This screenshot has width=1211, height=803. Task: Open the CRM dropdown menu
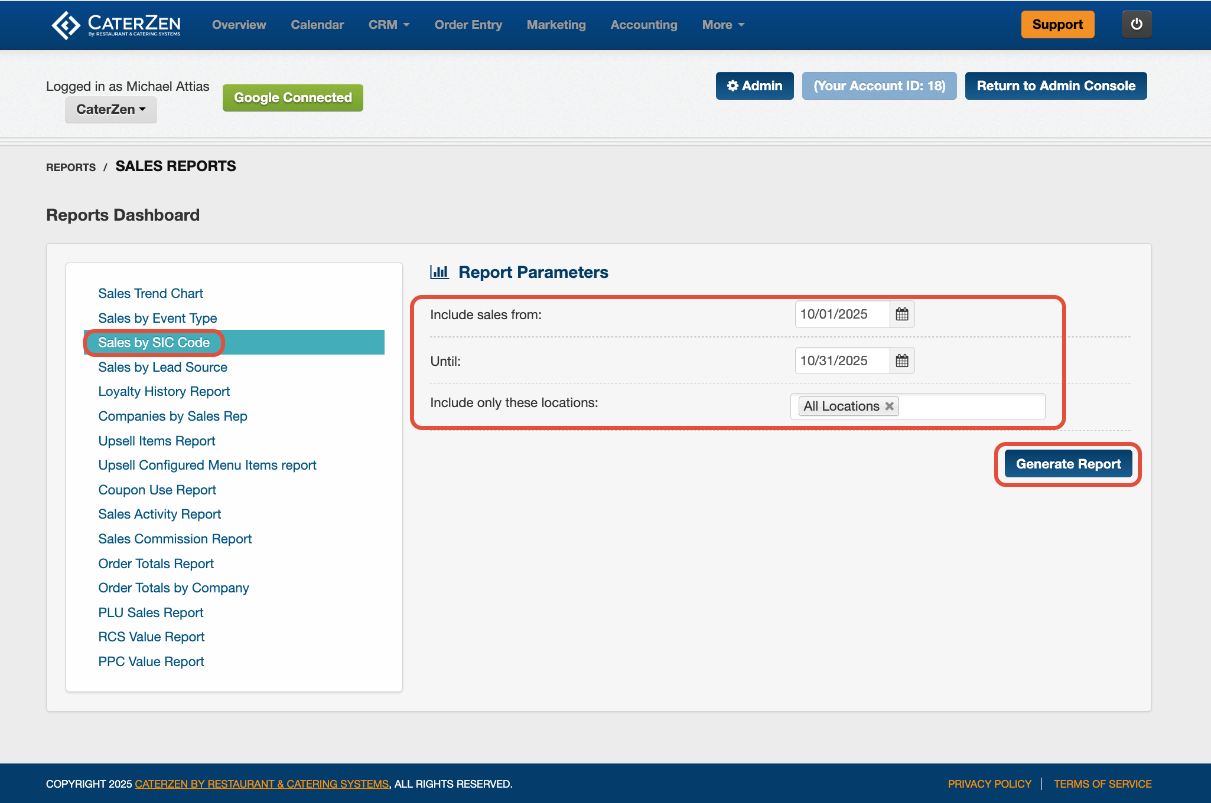[389, 25]
